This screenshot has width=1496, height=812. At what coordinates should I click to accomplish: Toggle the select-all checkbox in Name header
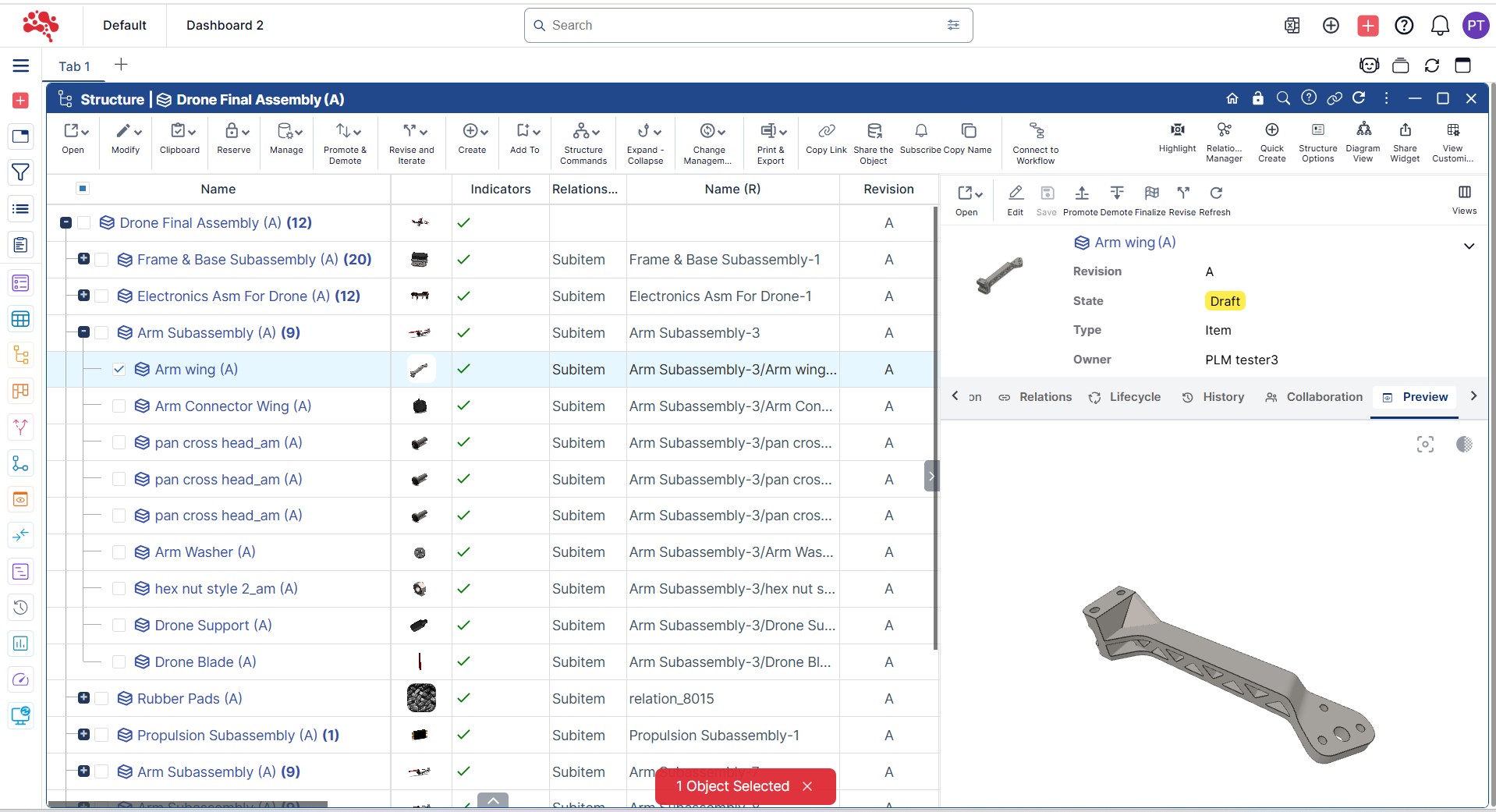(x=83, y=189)
